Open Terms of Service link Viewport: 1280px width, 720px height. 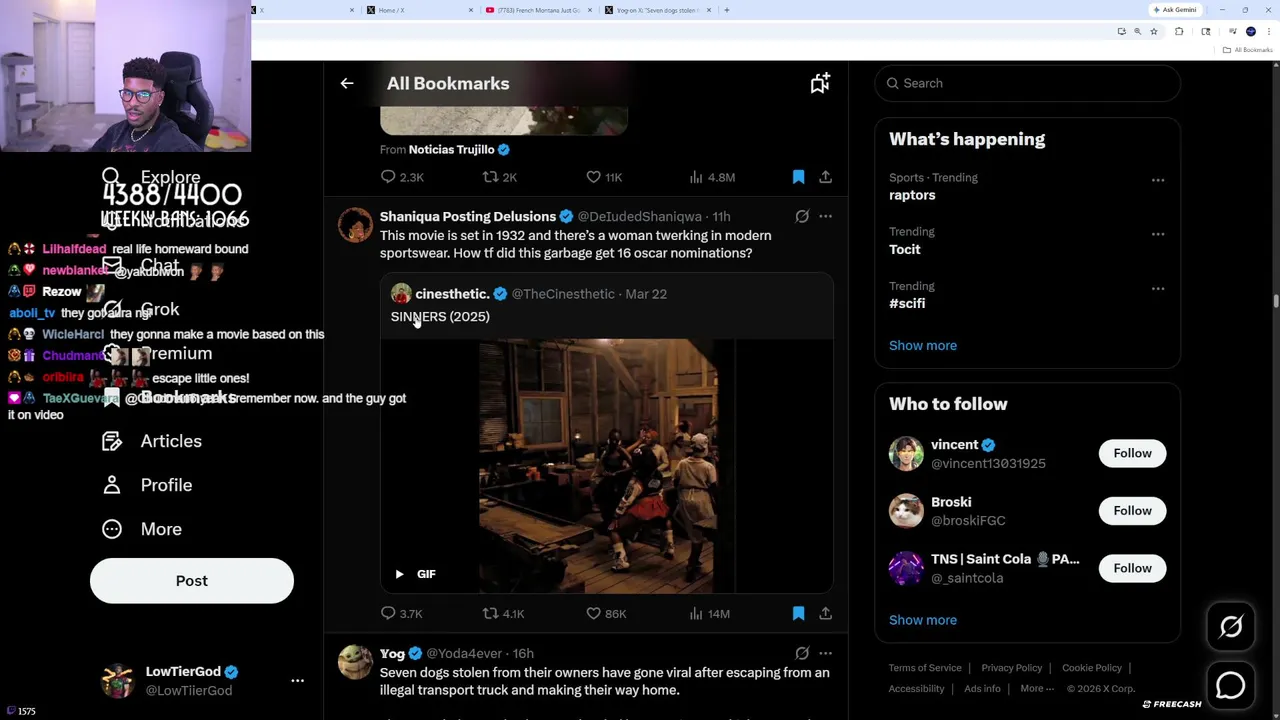tap(925, 668)
